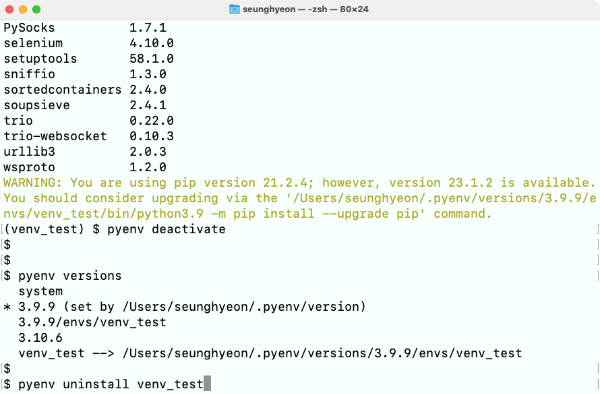This screenshot has height=394, width=600.
Task: Click the 'system' version entry
Action: point(41,291)
